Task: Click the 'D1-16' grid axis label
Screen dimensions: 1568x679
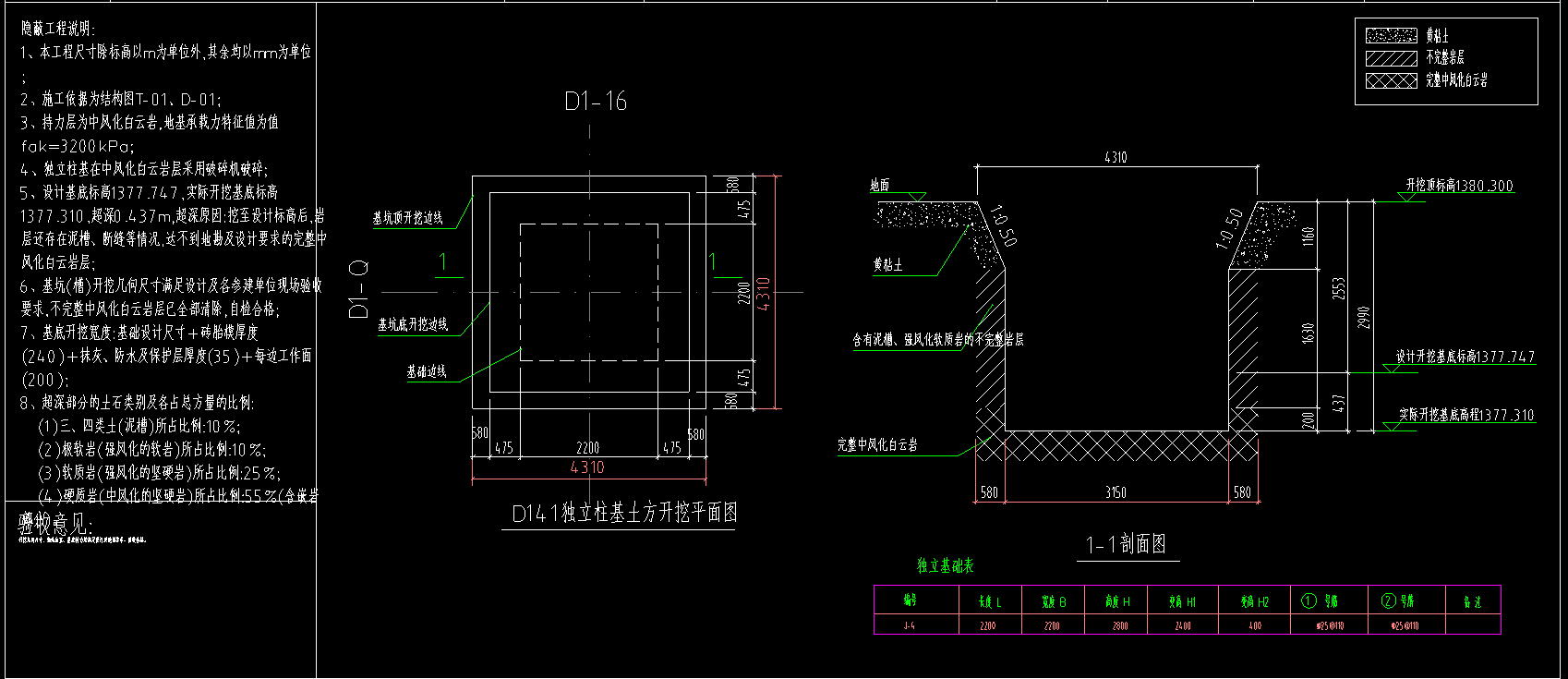Action: pos(596,102)
